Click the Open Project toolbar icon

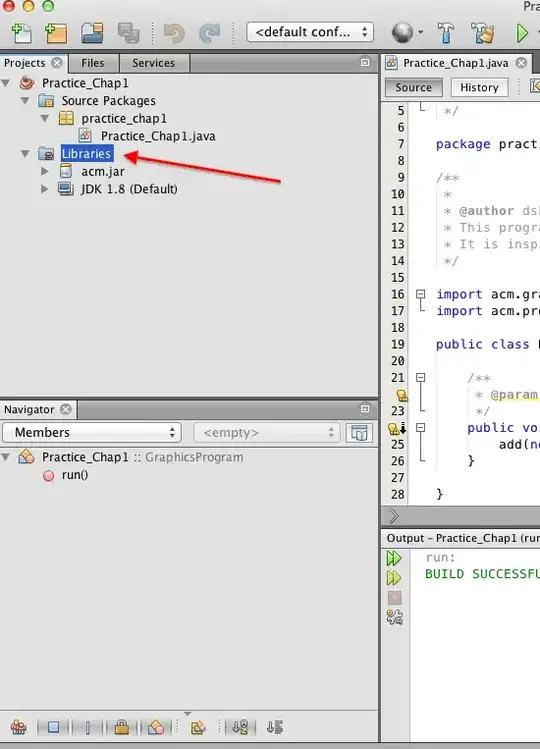point(92,33)
